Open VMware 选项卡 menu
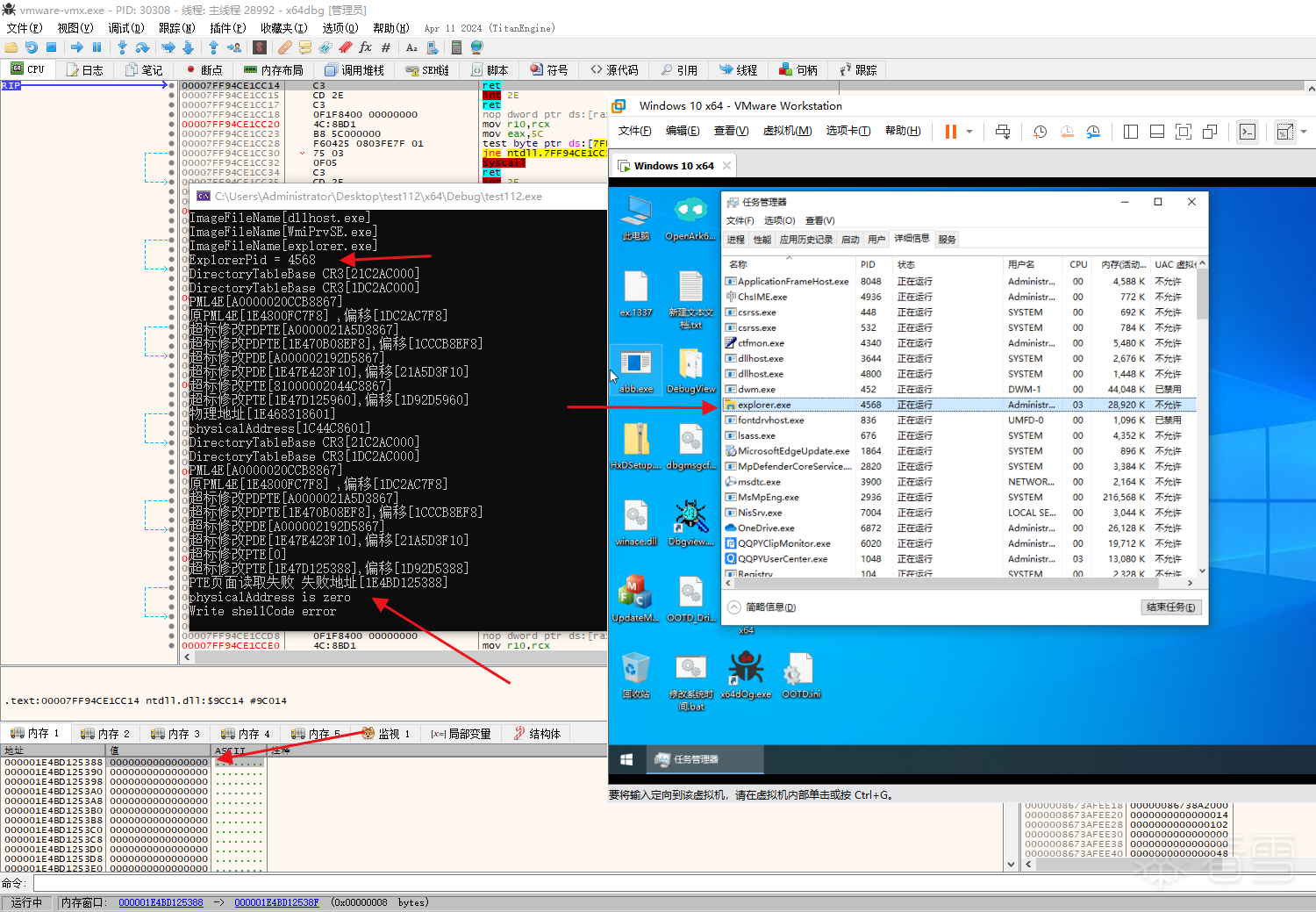Viewport: 1316px width, 912px height. 848,131
